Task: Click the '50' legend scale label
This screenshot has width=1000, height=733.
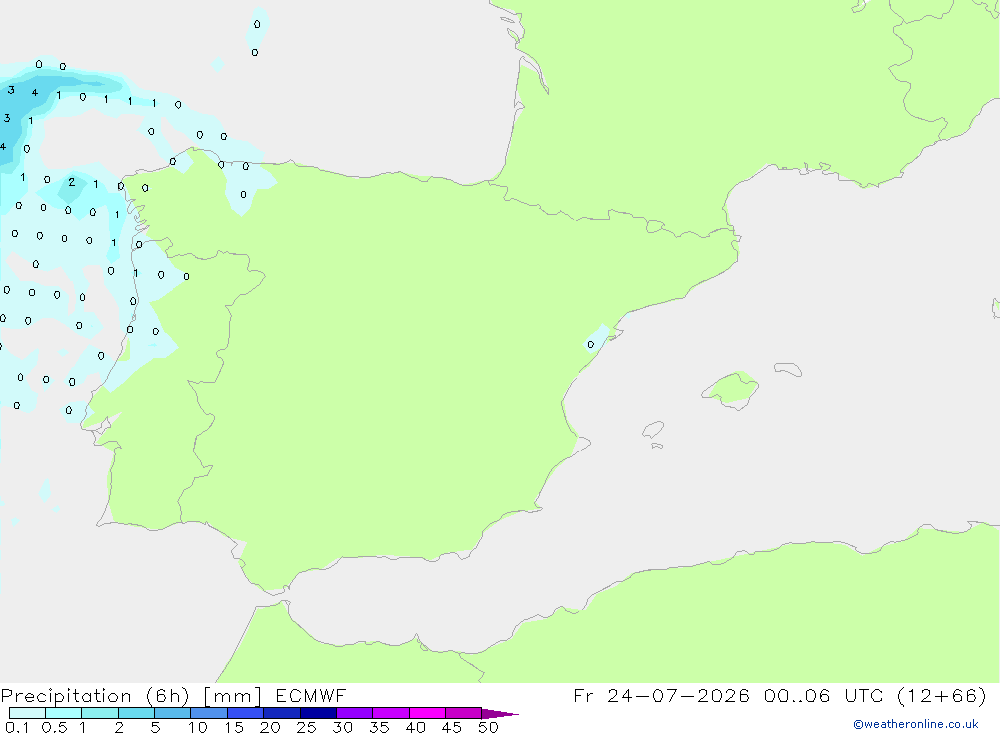Action: click(x=488, y=727)
